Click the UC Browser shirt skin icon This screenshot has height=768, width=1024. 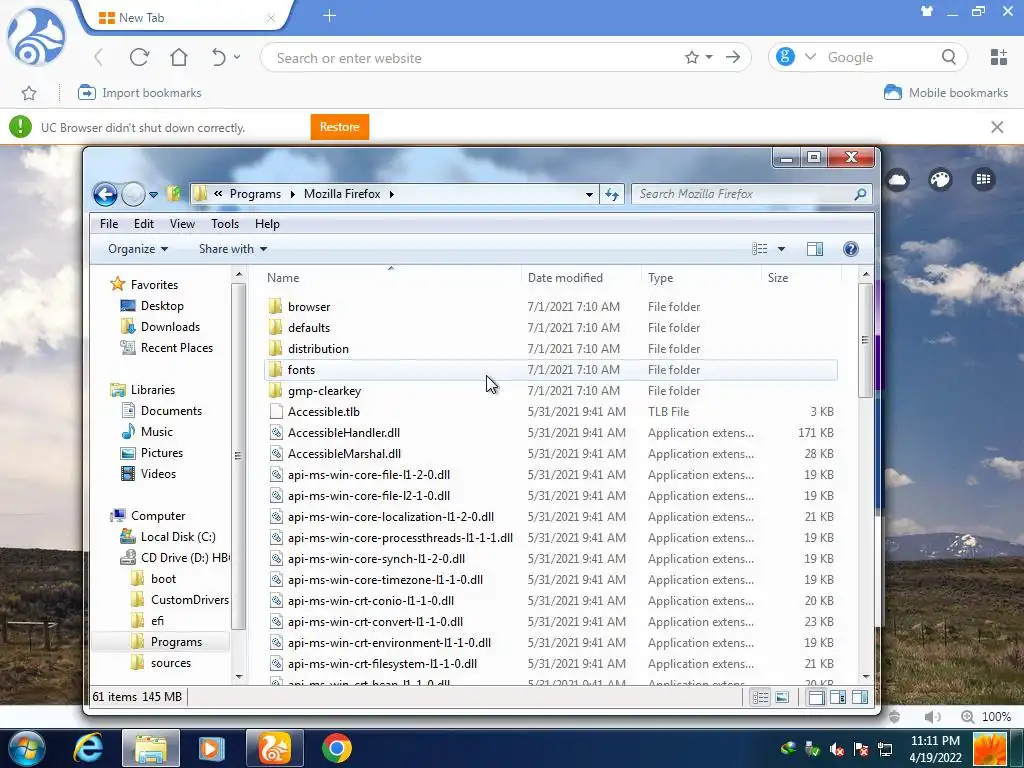[926, 11]
